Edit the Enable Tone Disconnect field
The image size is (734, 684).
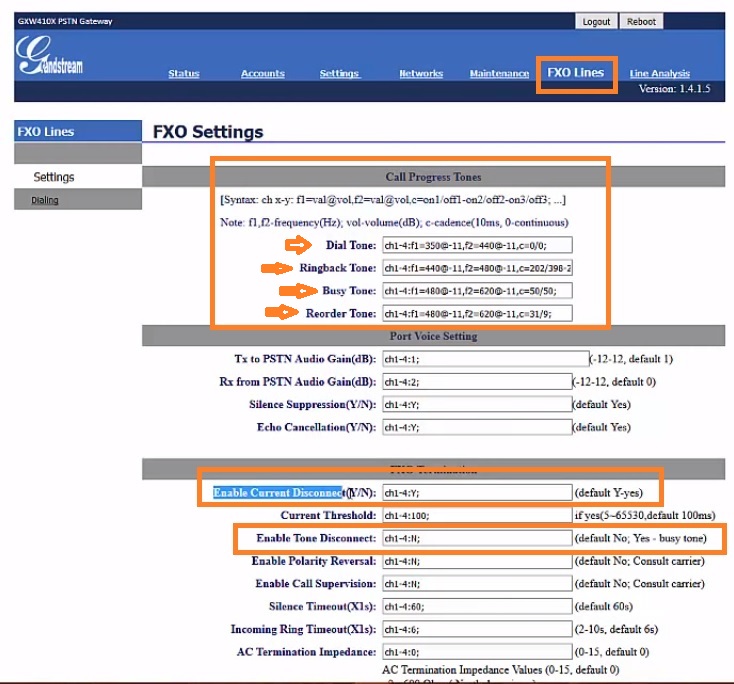(x=476, y=538)
